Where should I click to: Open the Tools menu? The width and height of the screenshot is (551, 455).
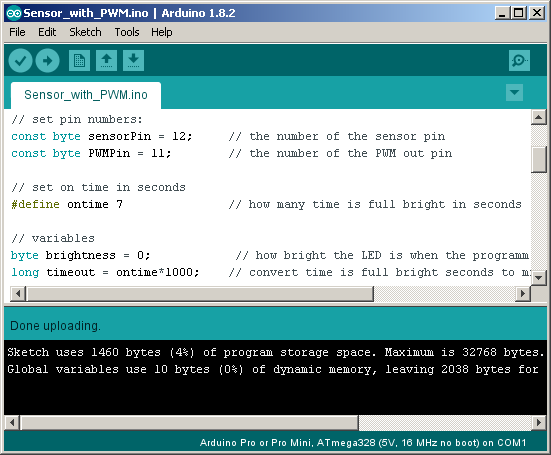coord(127,32)
